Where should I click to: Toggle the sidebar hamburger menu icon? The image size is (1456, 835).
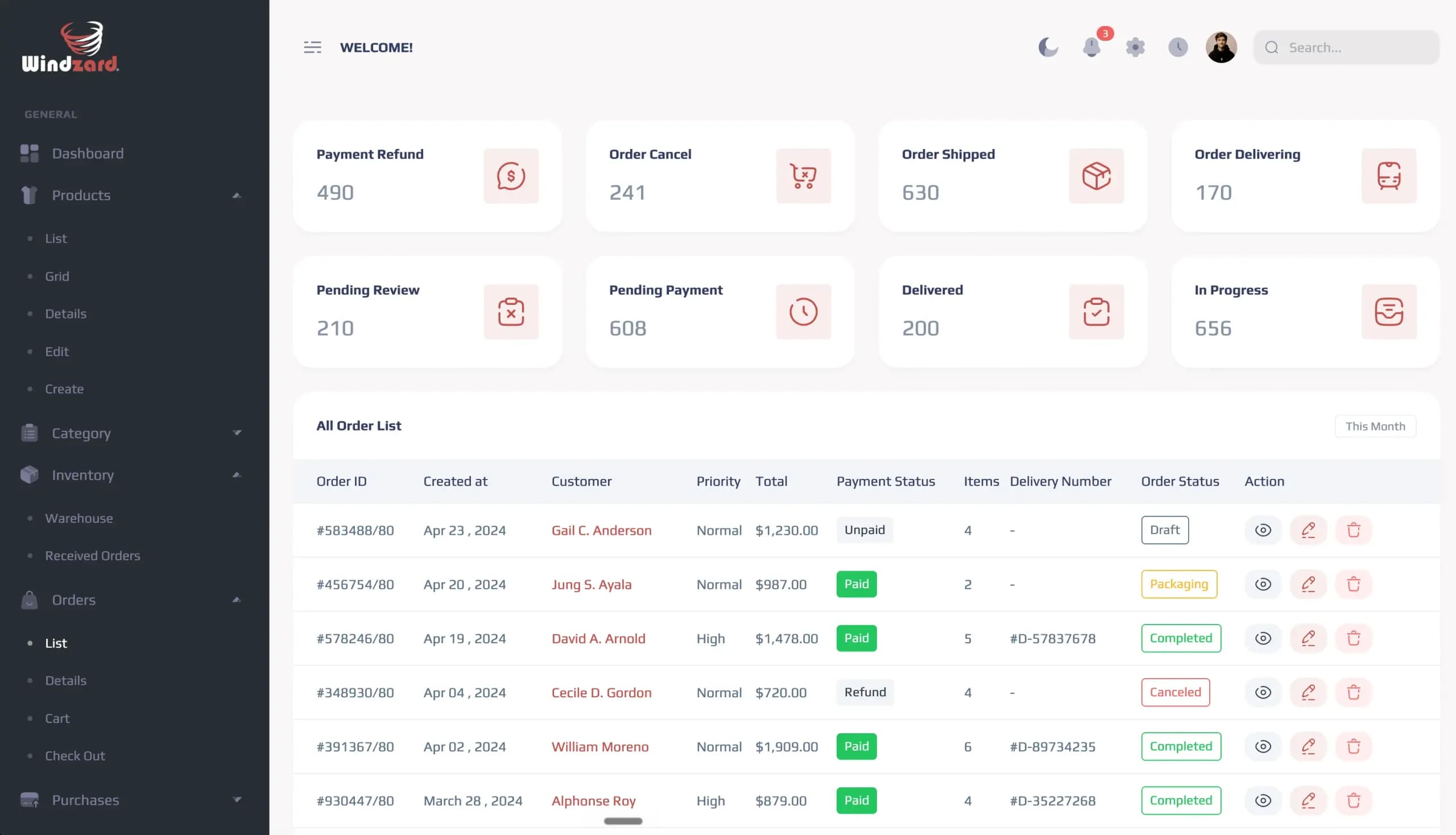[313, 47]
